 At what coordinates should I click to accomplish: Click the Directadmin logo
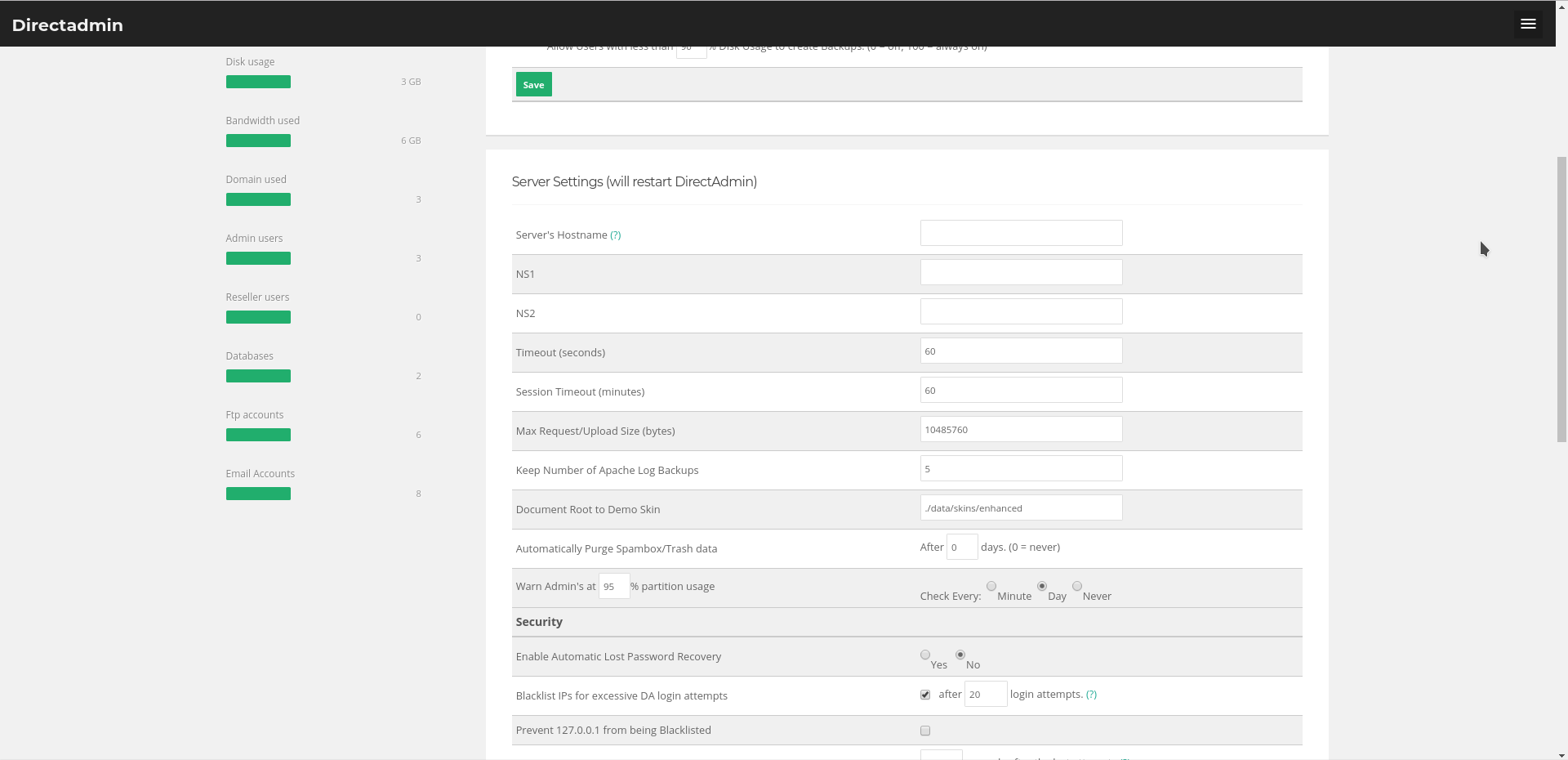click(x=68, y=25)
